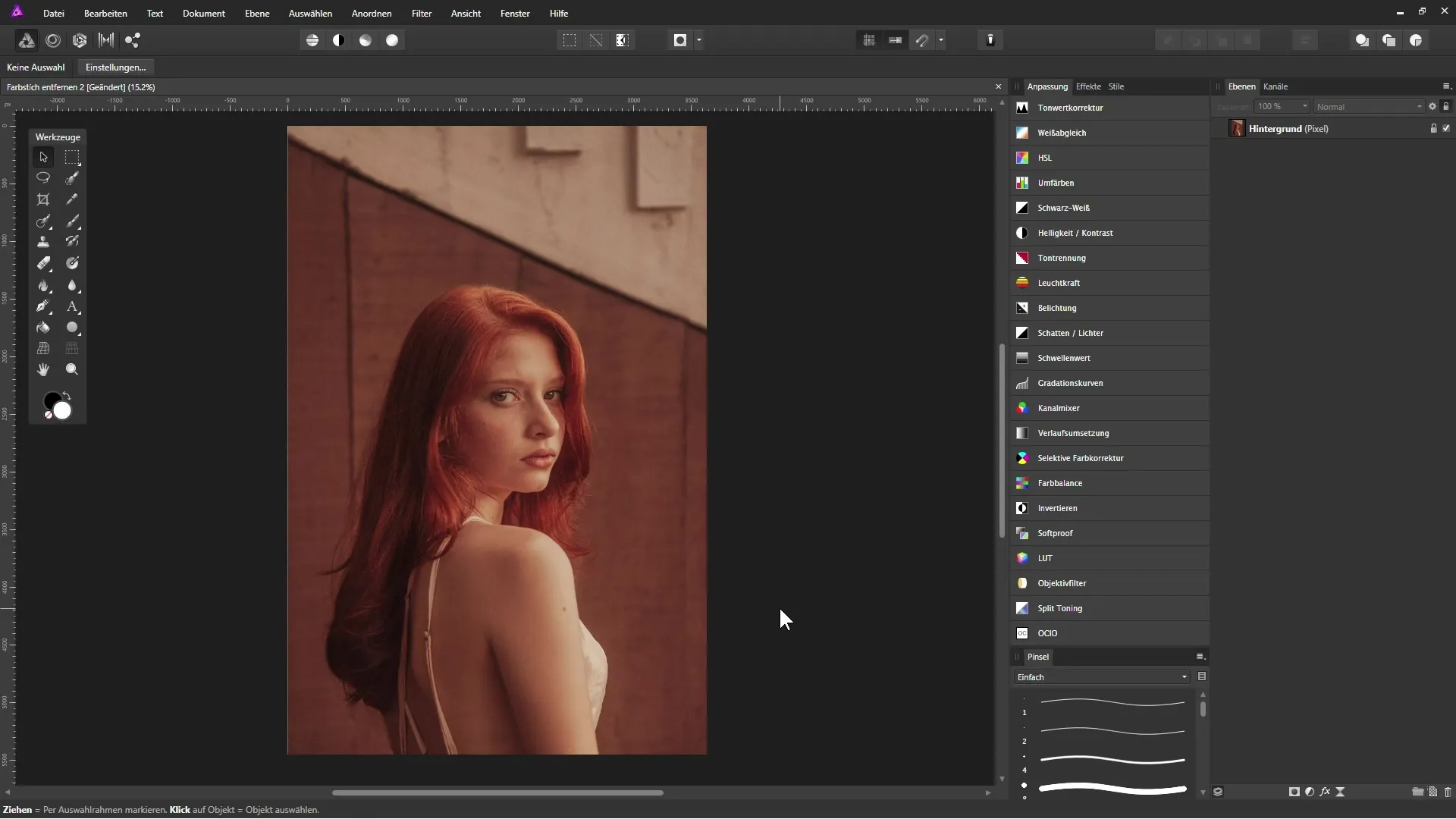Toggle the grid display in toolbar
This screenshot has height=819, width=1456.
pos(869,40)
